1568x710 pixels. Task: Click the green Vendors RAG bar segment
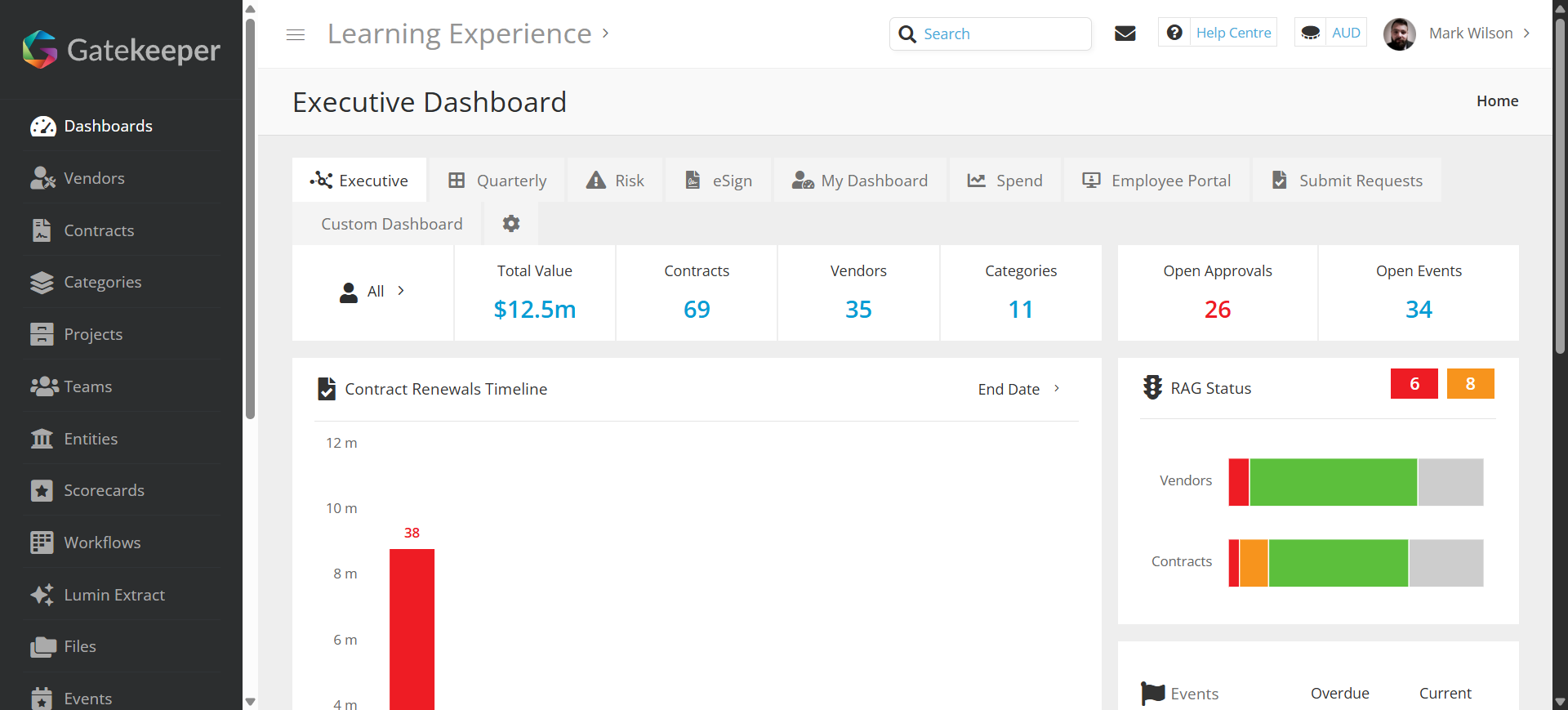(1333, 482)
